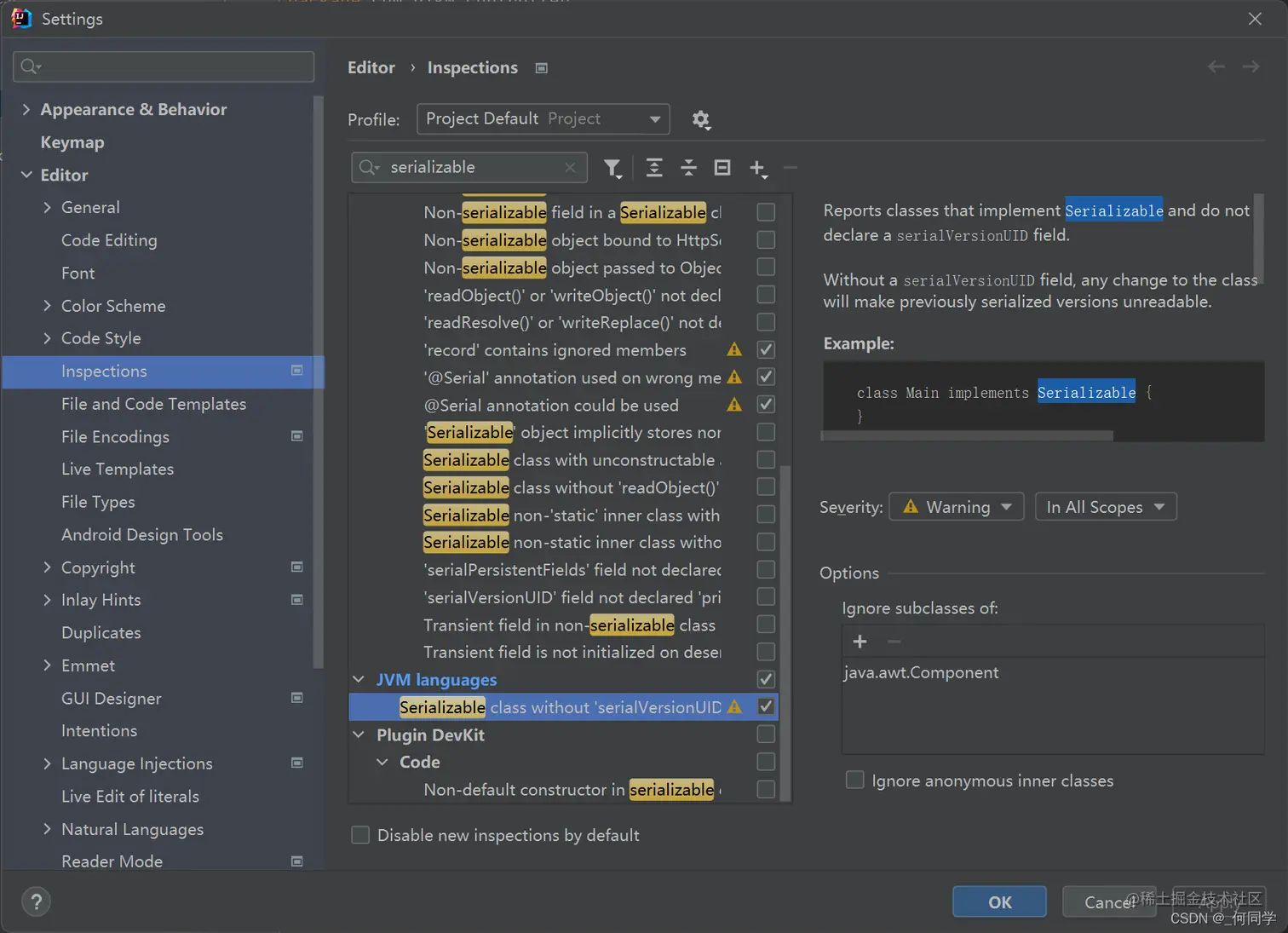Close the Settings dialog with the X
1288x933 pixels.
[1255, 19]
